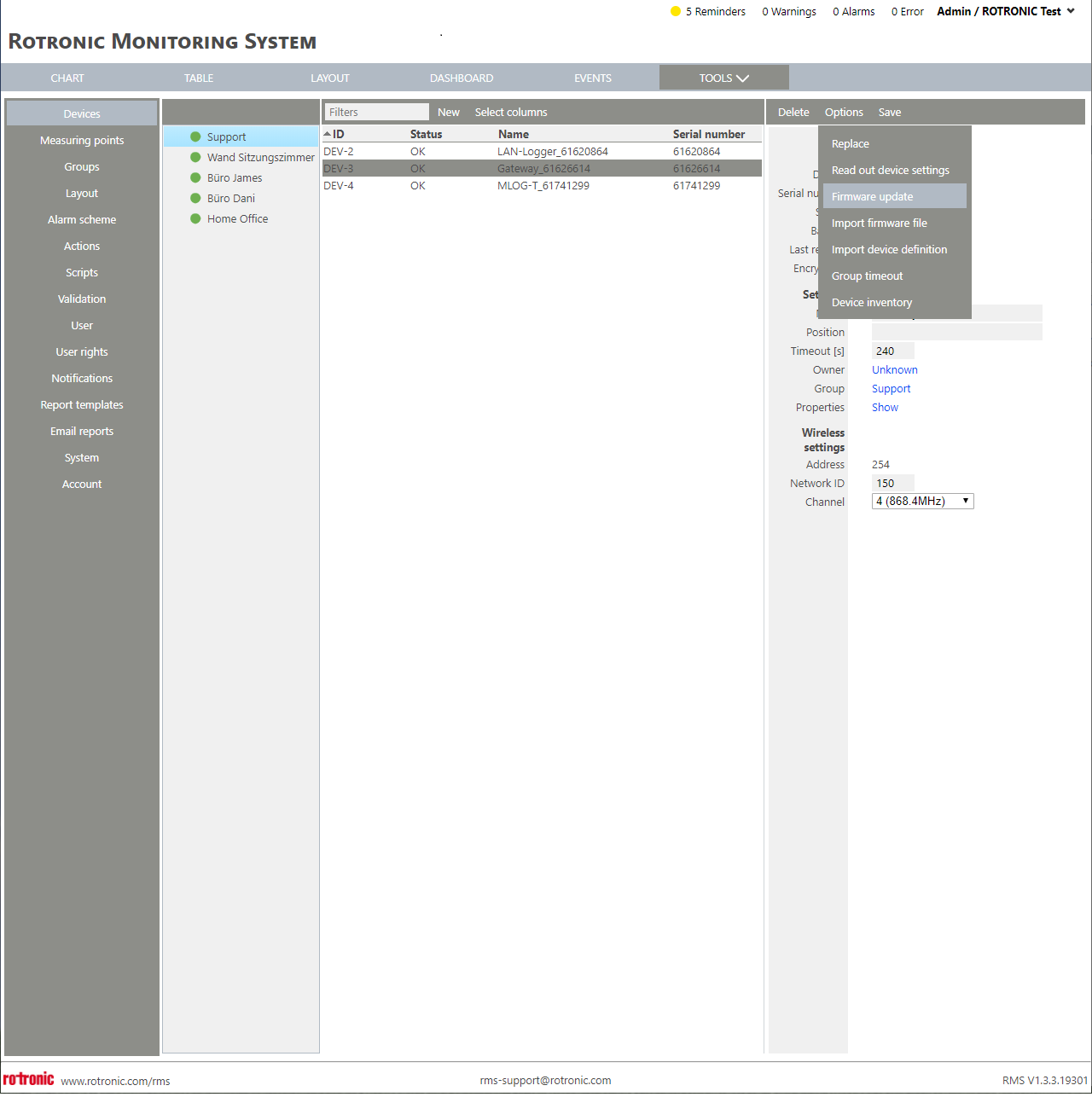The width and height of the screenshot is (1092, 1097).
Task: Open System settings in the sidebar
Action: (x=82, y=457)
